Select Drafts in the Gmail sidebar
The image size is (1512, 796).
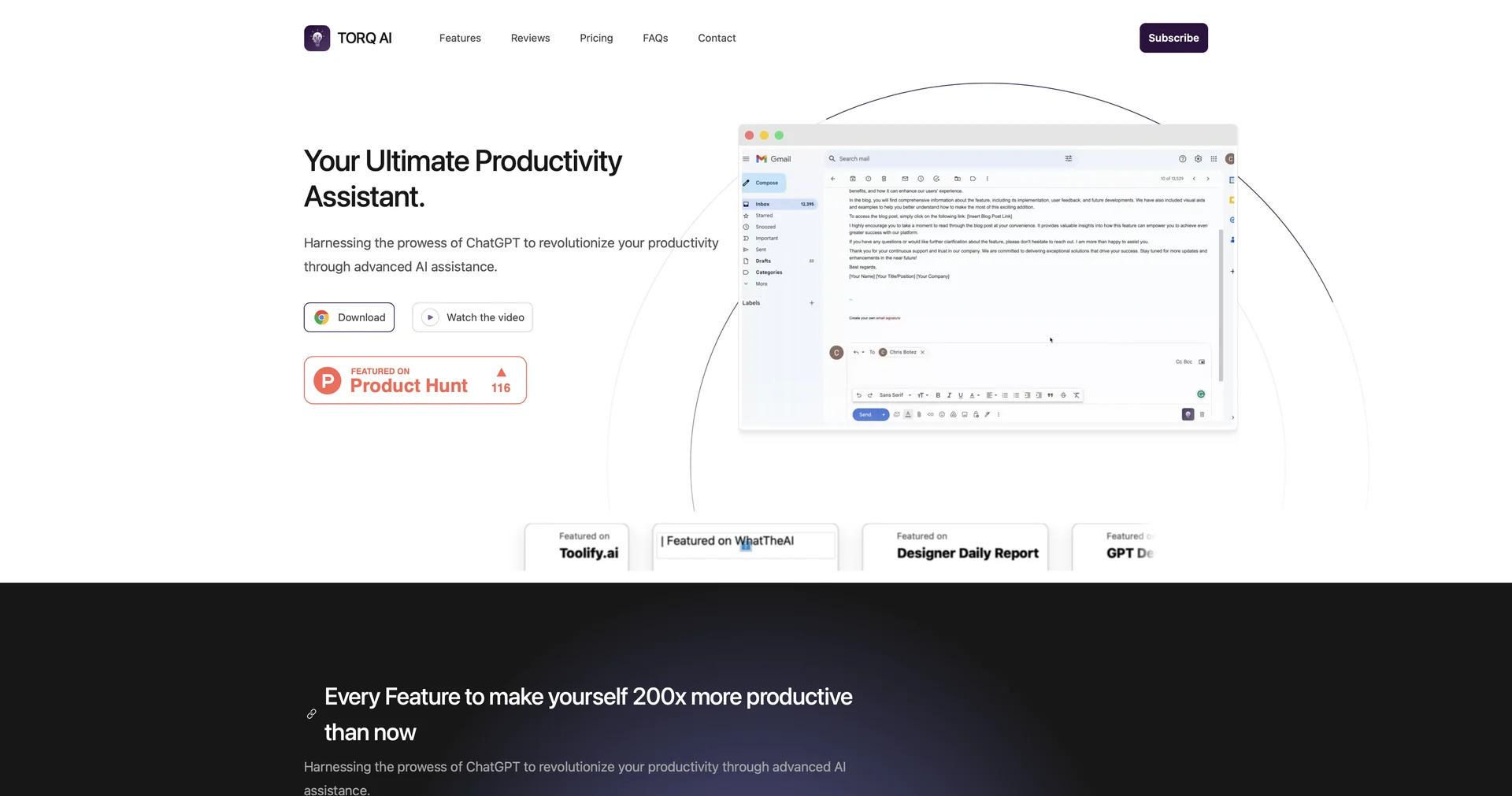(x=763, y=261)
